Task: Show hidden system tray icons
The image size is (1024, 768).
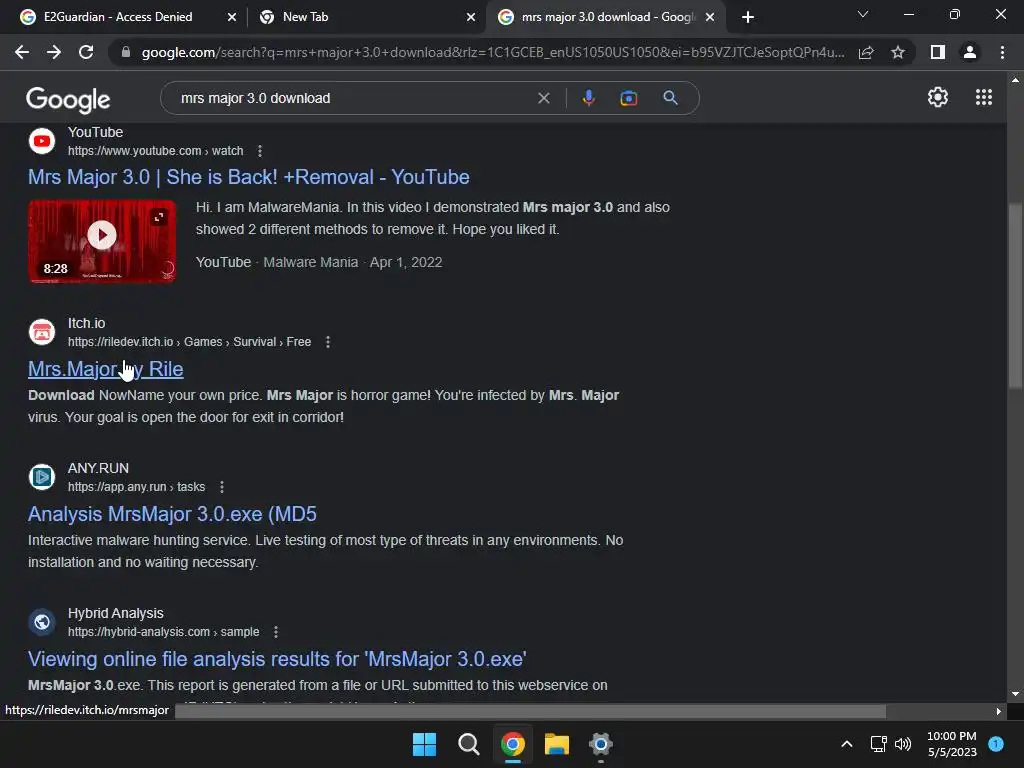Action: (x=846, y=744)
